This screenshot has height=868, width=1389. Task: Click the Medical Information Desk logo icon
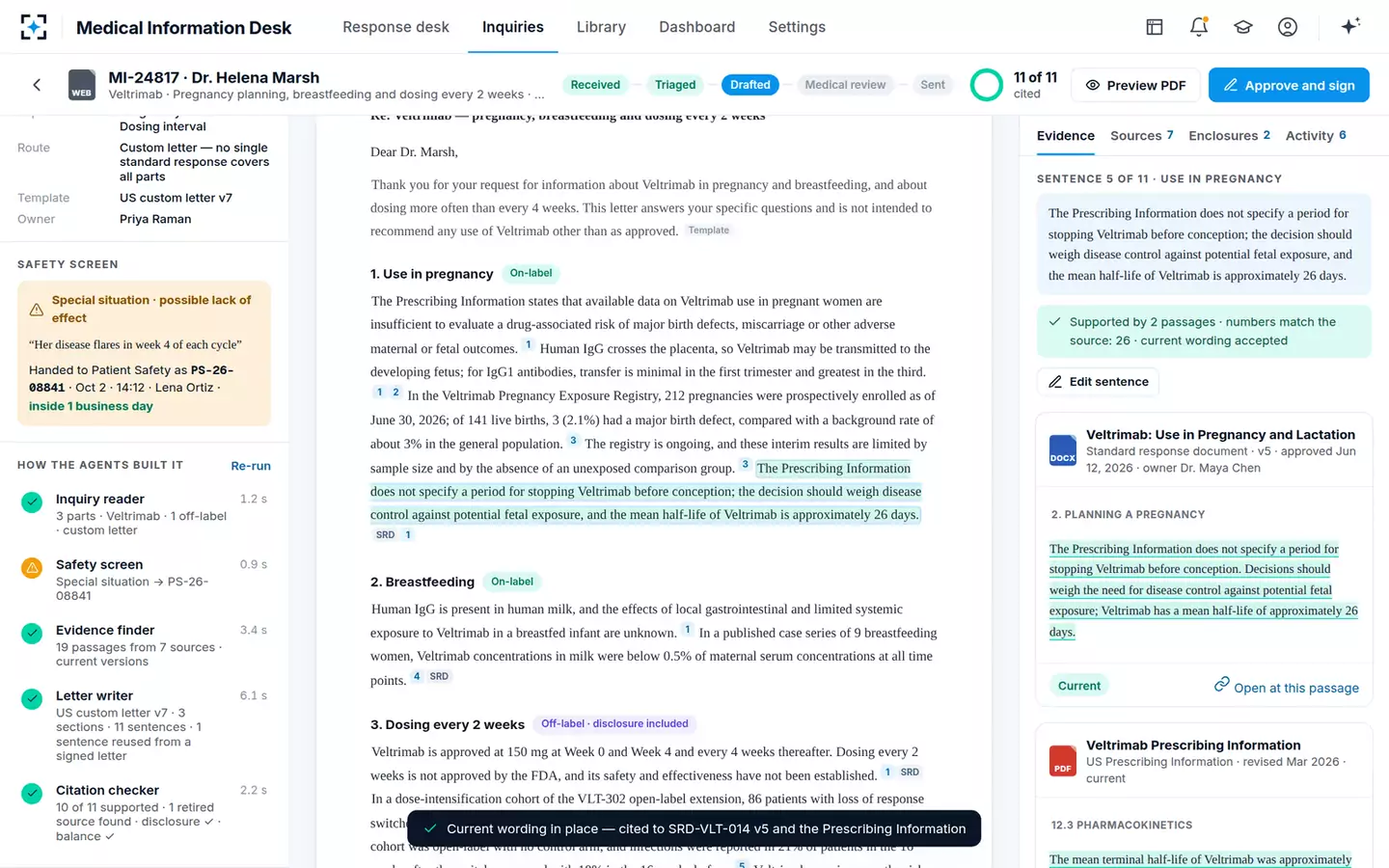coord(34,27)
